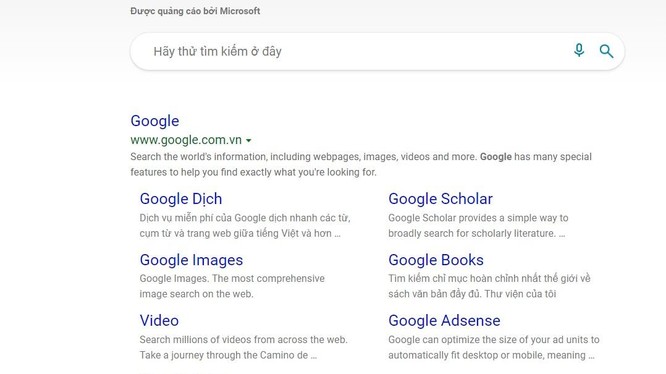
Task: Click the text 'Google Scholar provides a simple way to'
Action: (478, 218)
